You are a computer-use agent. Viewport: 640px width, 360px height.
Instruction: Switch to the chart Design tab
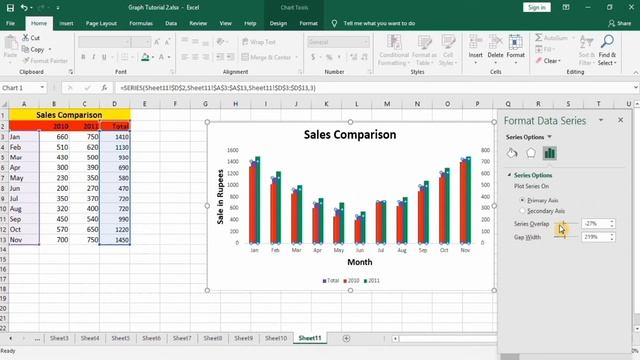click(x=278, y=24)
